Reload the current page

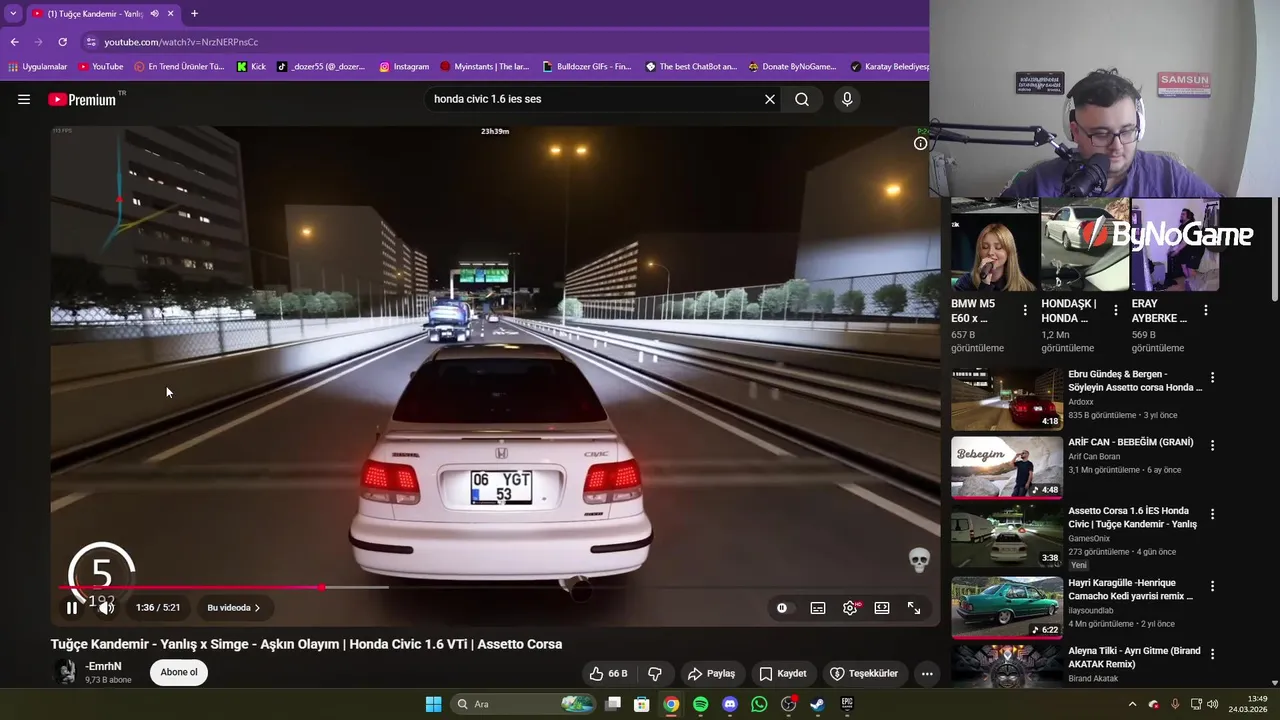click(62, 42)
